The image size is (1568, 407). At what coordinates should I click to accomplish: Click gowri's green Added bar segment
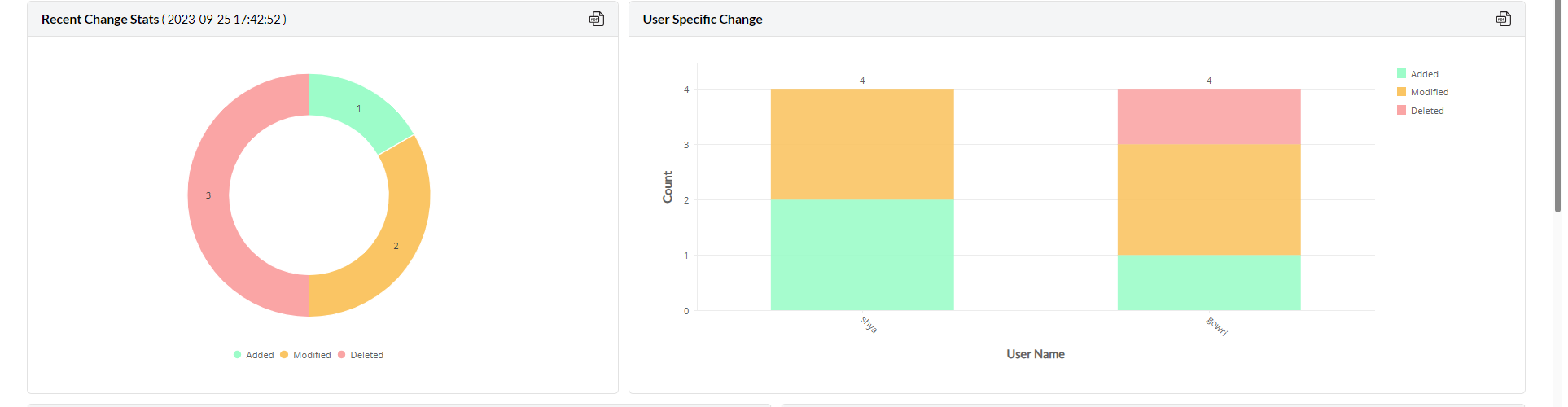tap(1208, 282)
